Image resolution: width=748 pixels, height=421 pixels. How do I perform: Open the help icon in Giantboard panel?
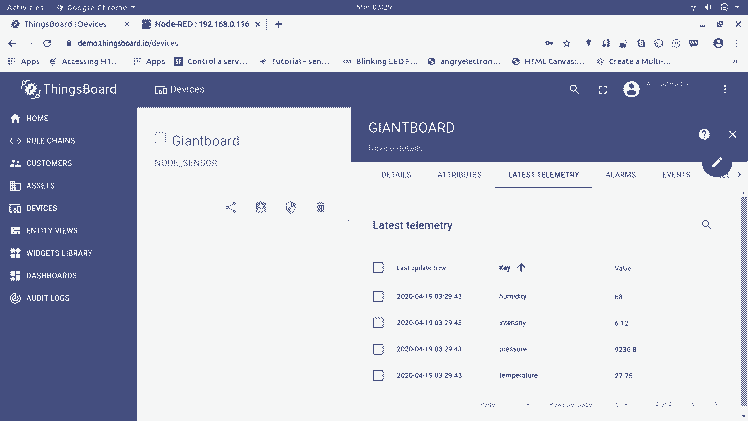coord(704,134)
